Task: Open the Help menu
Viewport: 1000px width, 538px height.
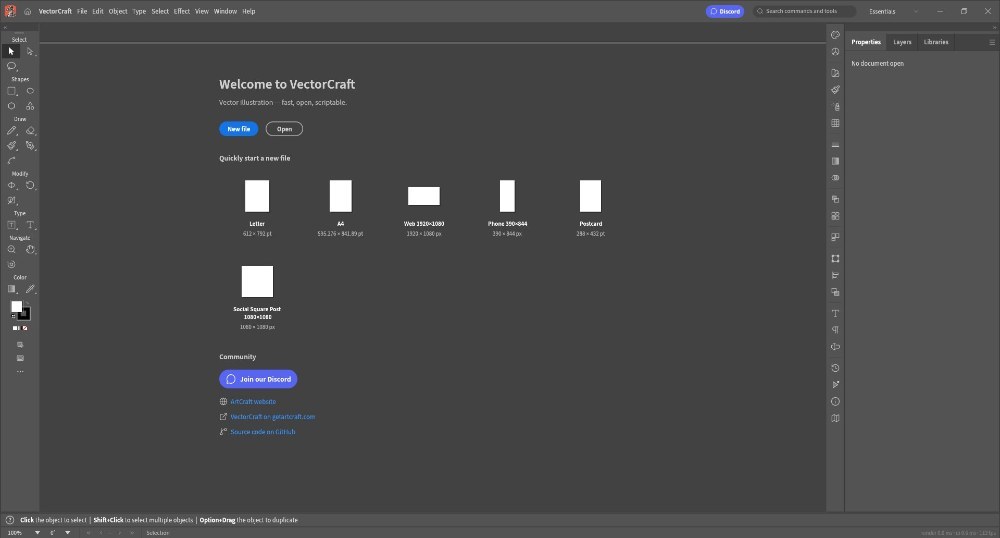Action: pos(249,11)
